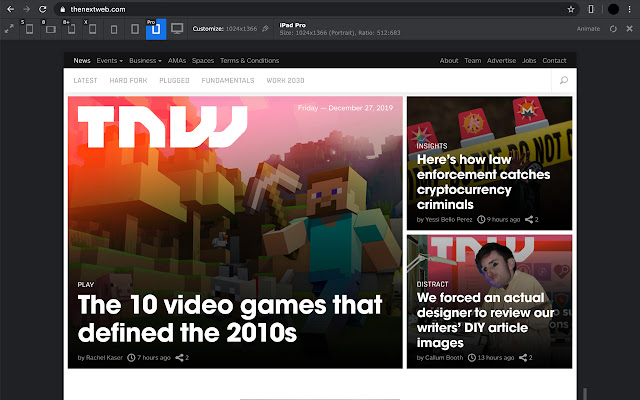Open Terms & Conditions
640x400 pixels.
coord(249,60)
